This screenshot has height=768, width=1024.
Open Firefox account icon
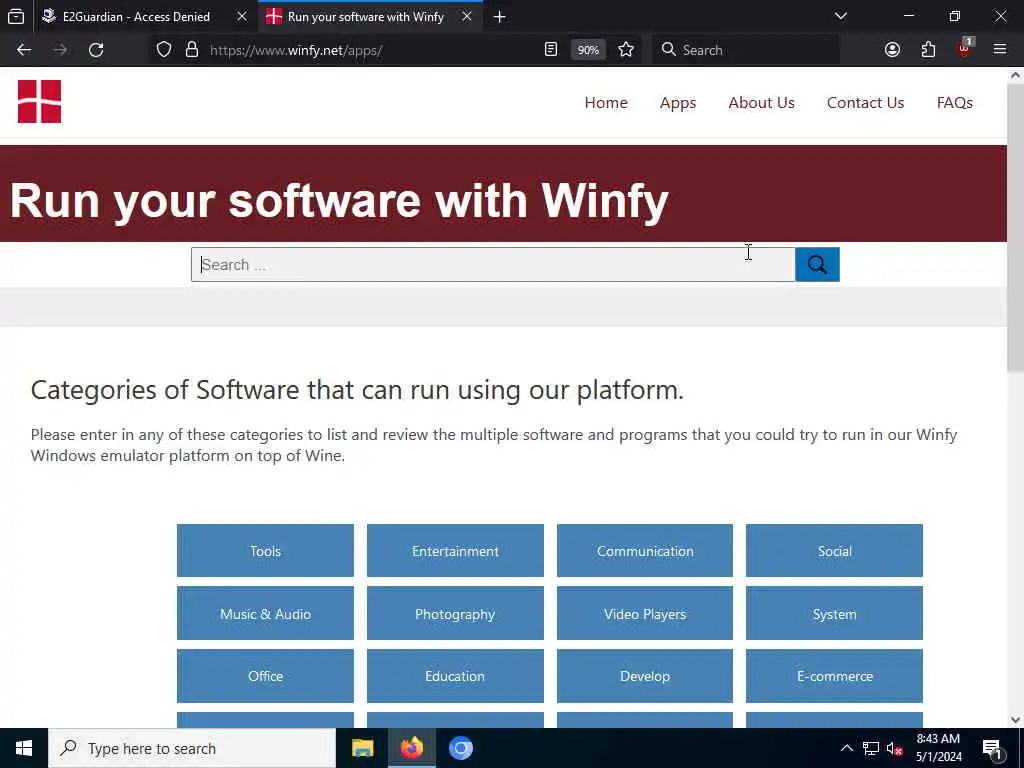[x=892, y=50]
